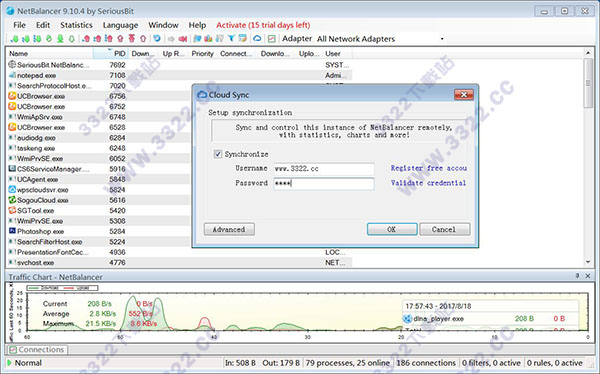Screen dimensions: 600x374
Task: Click the 186 connections status bar entry
Action: 426,363
